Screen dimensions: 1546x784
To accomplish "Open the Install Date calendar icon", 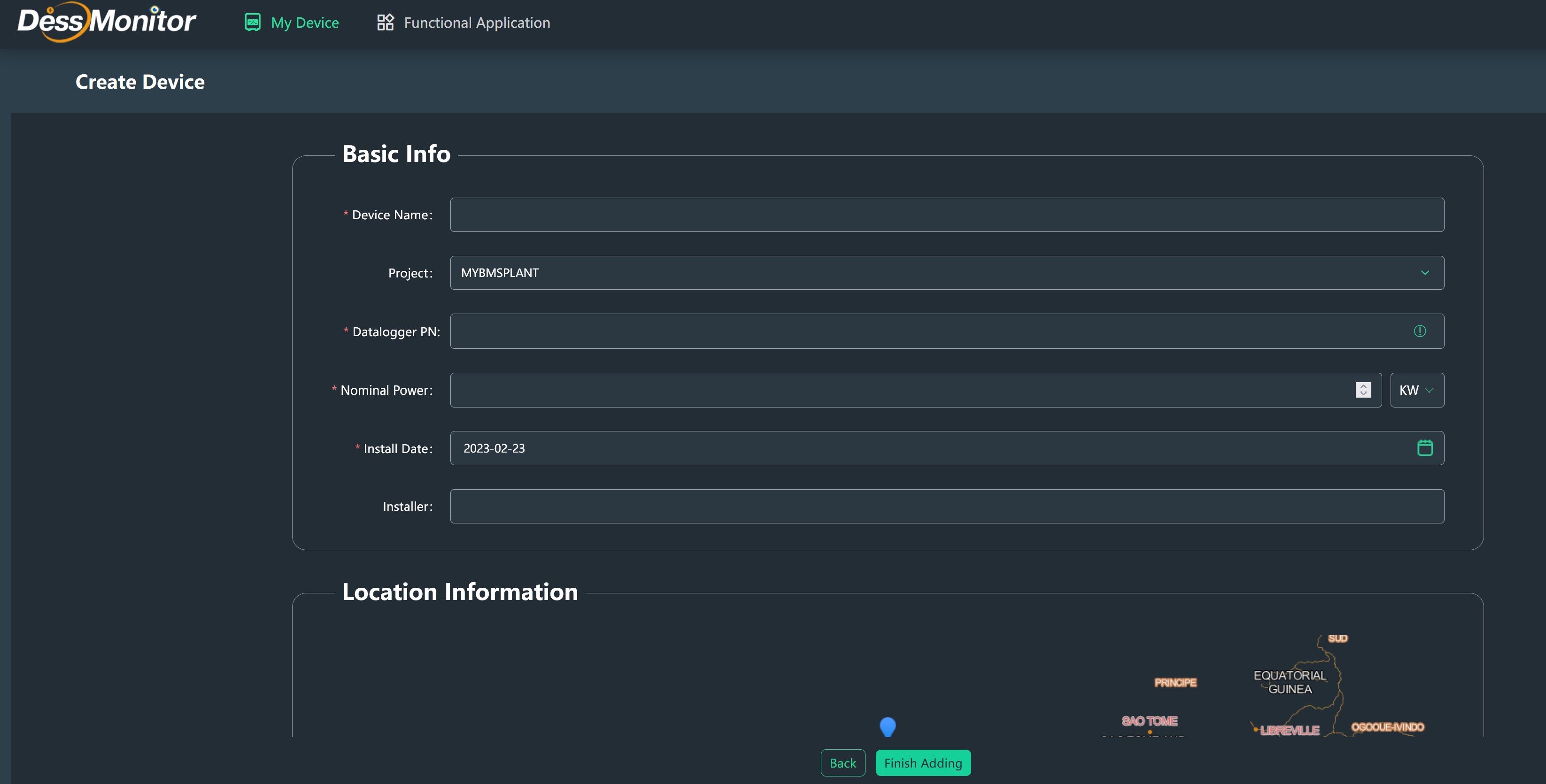I will (x=1425, y=448).
